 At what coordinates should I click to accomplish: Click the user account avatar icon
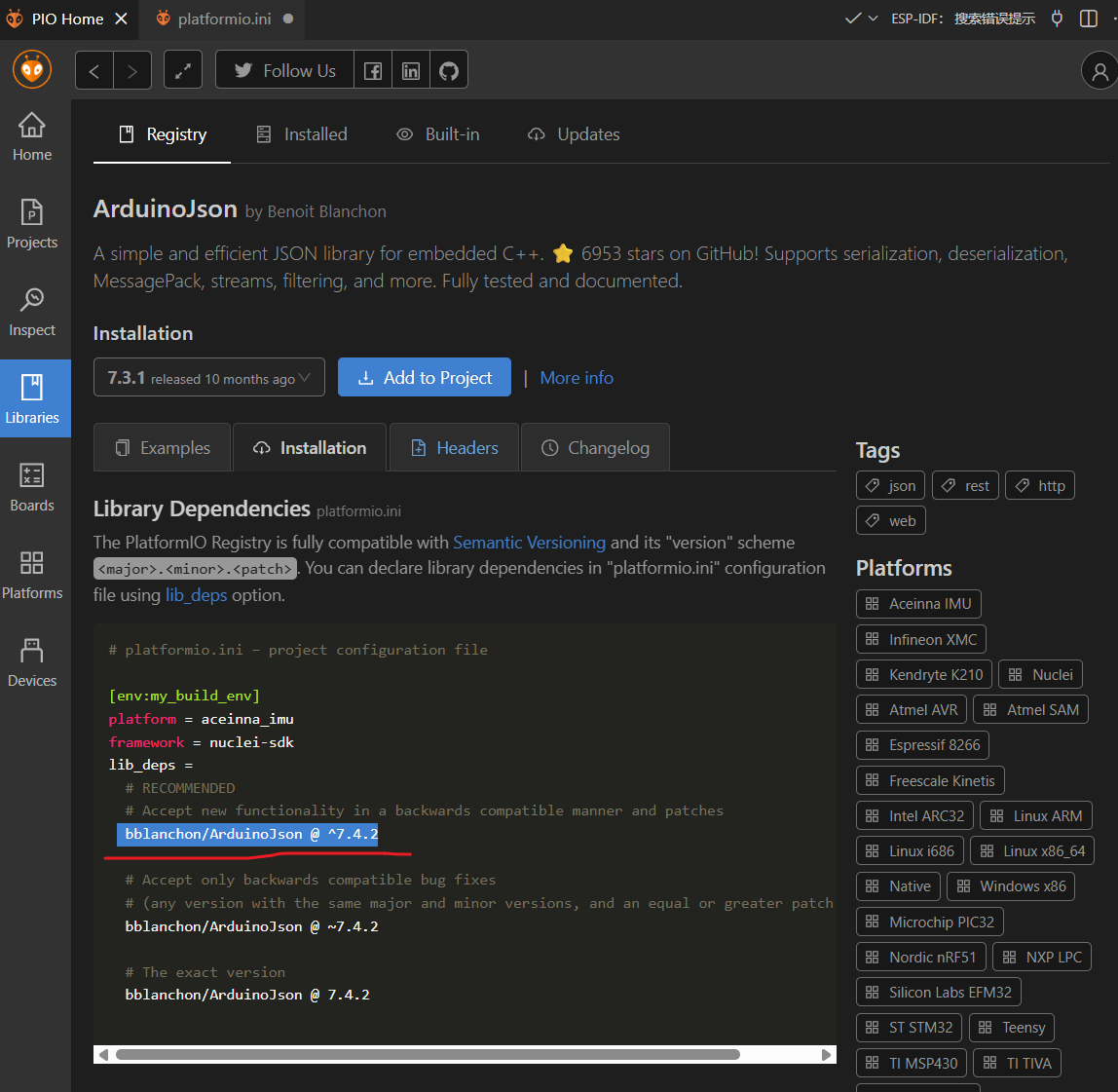[x=1100, y=70]
